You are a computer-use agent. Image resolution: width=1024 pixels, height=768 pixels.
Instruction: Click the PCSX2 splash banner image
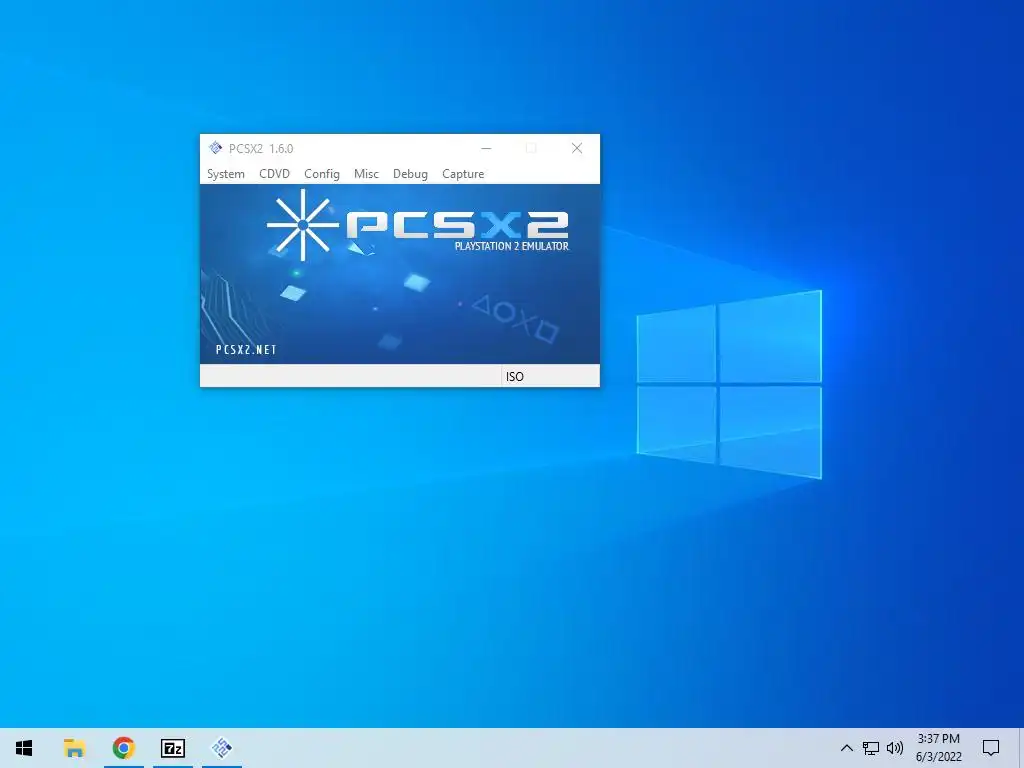[x=400, y=274]
